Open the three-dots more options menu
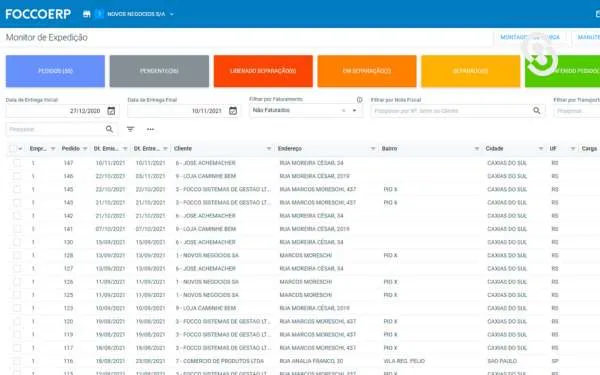Viewport: 600px width, 375px height. click(150, 129)
